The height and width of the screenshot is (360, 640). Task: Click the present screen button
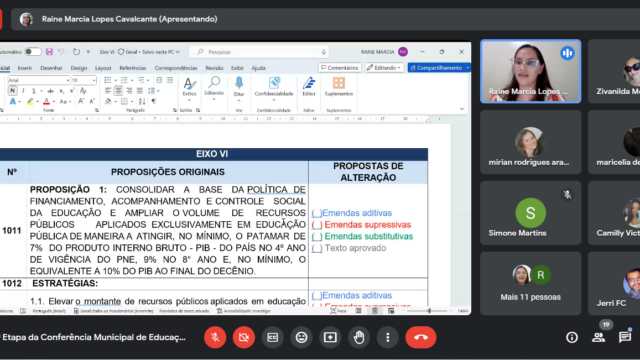(330, 337)
